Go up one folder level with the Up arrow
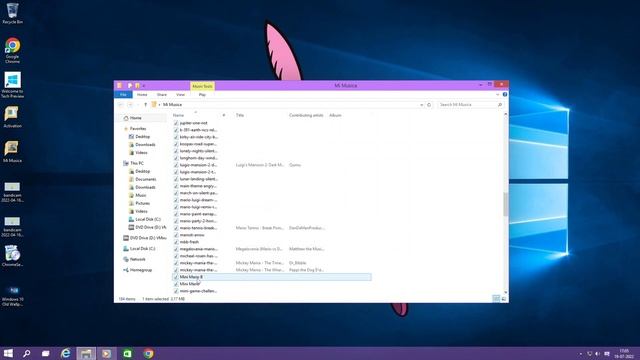The width and height of the screenshot is (640, 360). point(145,105)
